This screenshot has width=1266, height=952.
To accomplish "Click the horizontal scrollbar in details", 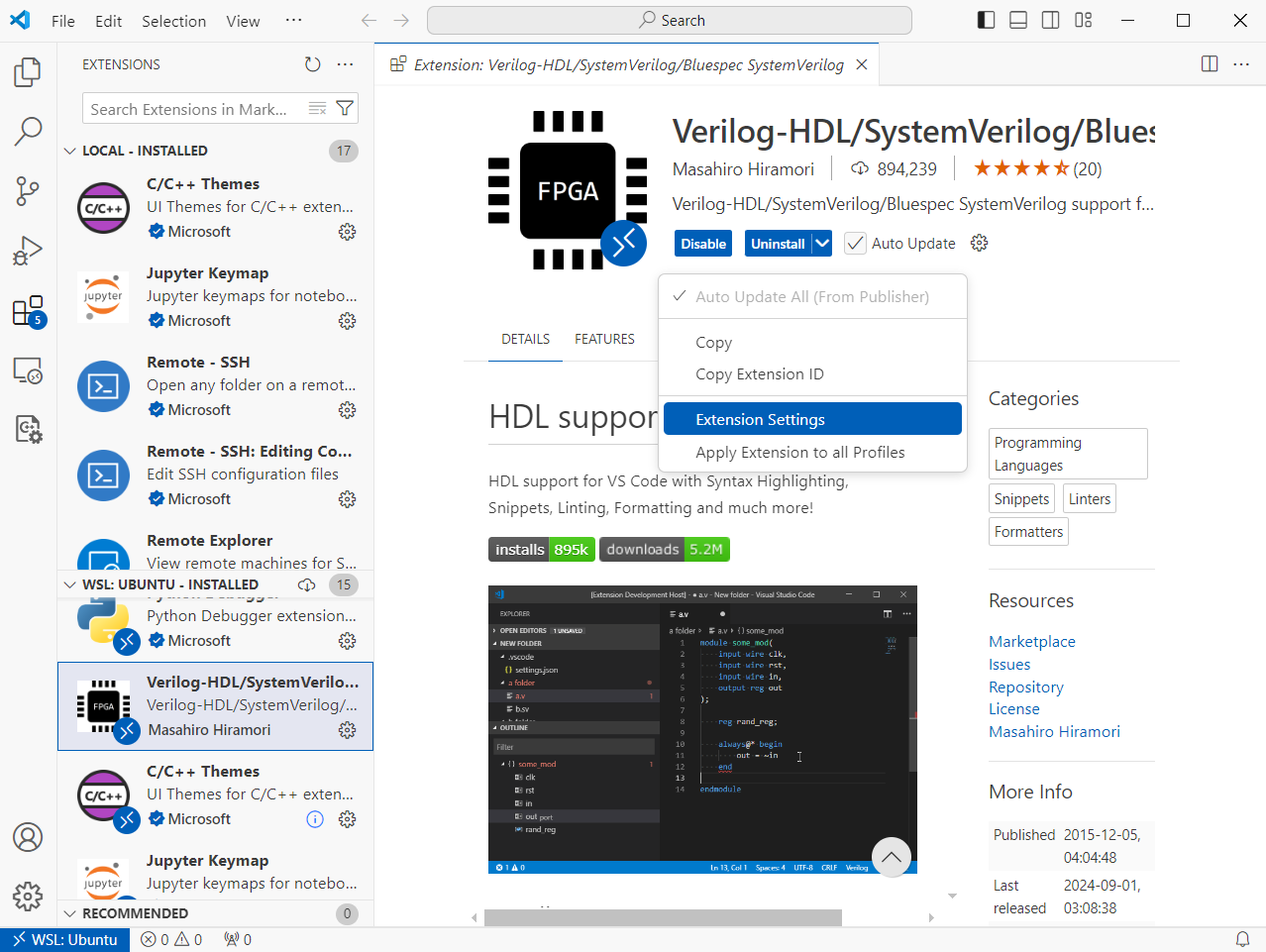I will pos(663,918).
